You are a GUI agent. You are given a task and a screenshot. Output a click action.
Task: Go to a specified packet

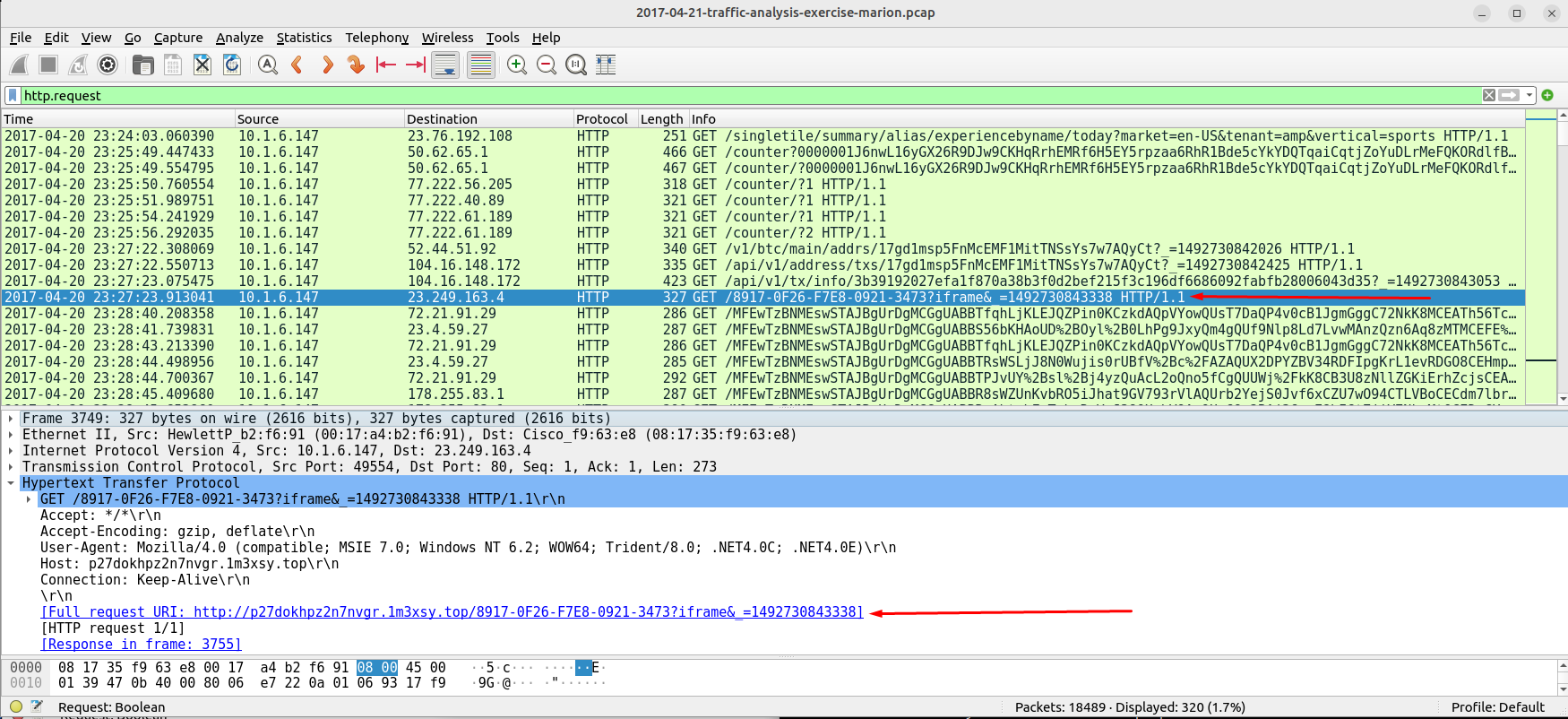tap(357, 65)
